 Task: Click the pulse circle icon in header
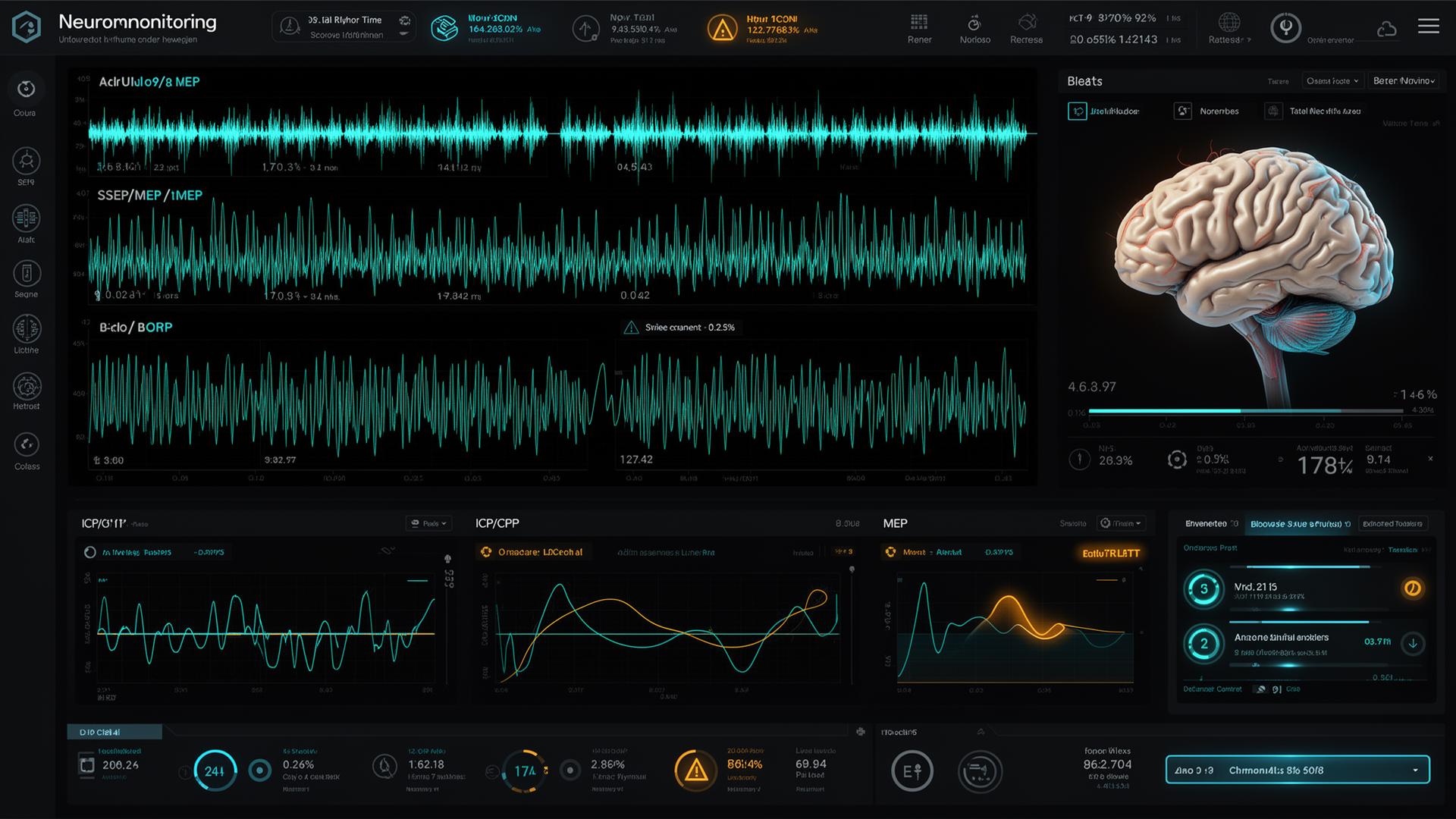click(x=585, y=29)
